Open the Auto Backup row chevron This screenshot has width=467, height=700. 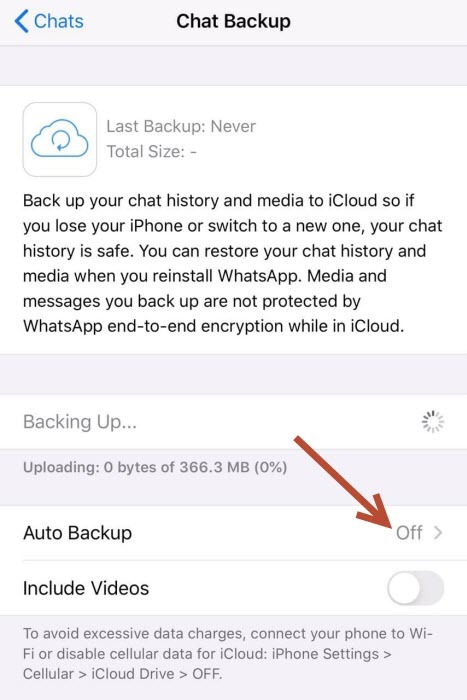pyautogui.click(x=438, y=533)
